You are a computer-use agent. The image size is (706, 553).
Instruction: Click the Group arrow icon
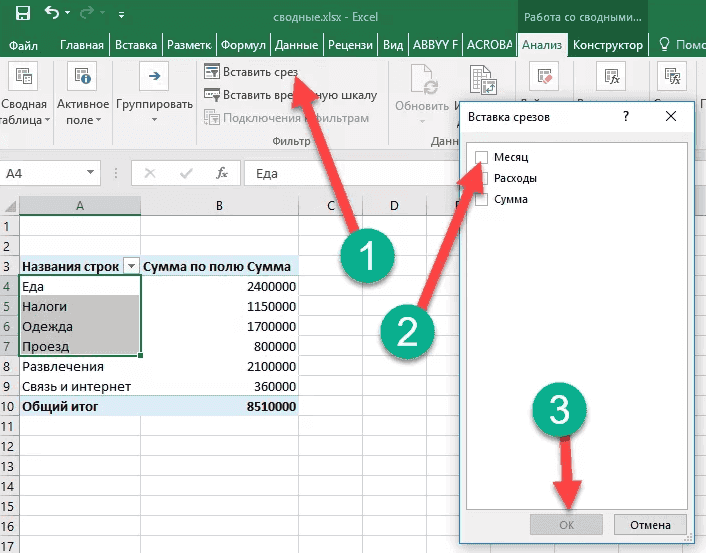point(154,76)
